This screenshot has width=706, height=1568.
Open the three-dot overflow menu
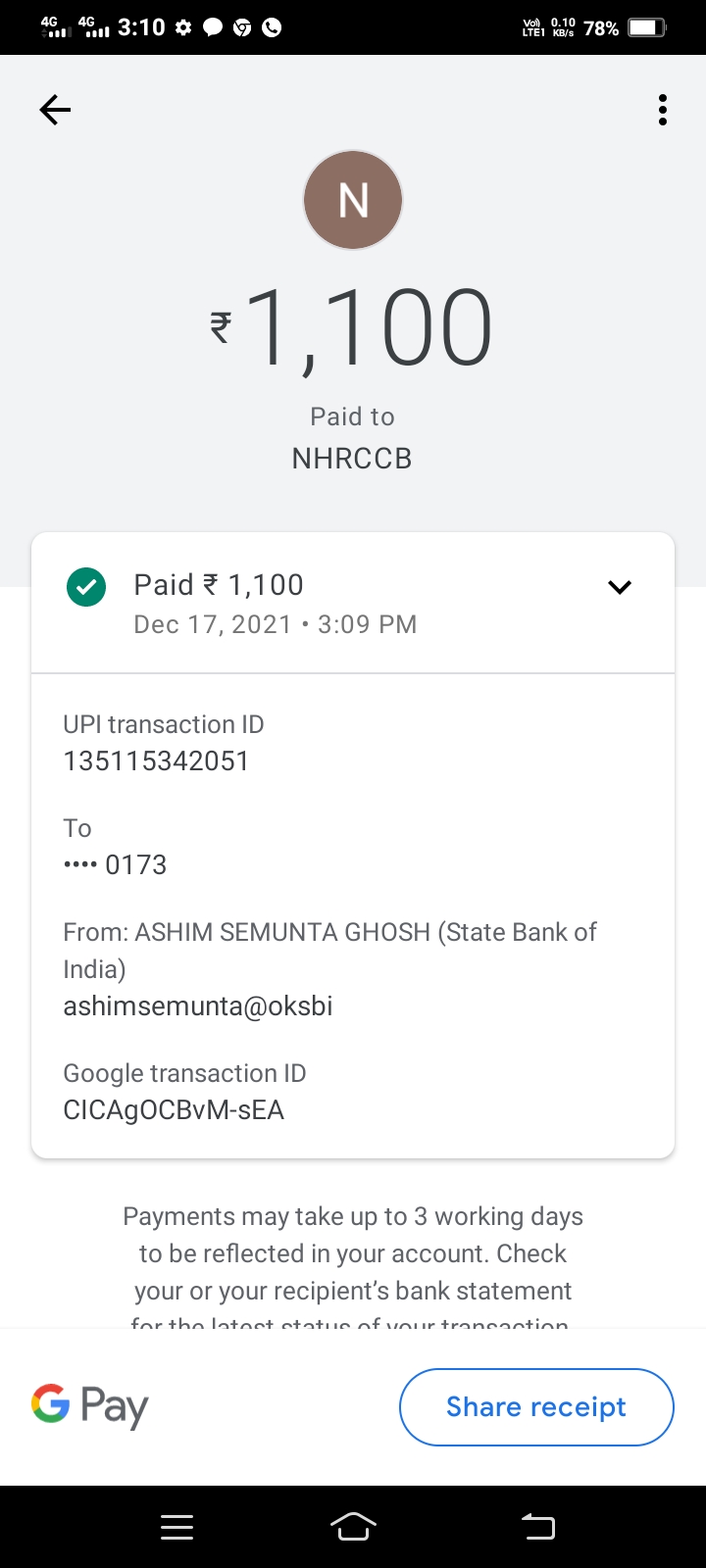pyautogui.click(x=663, y=110)
